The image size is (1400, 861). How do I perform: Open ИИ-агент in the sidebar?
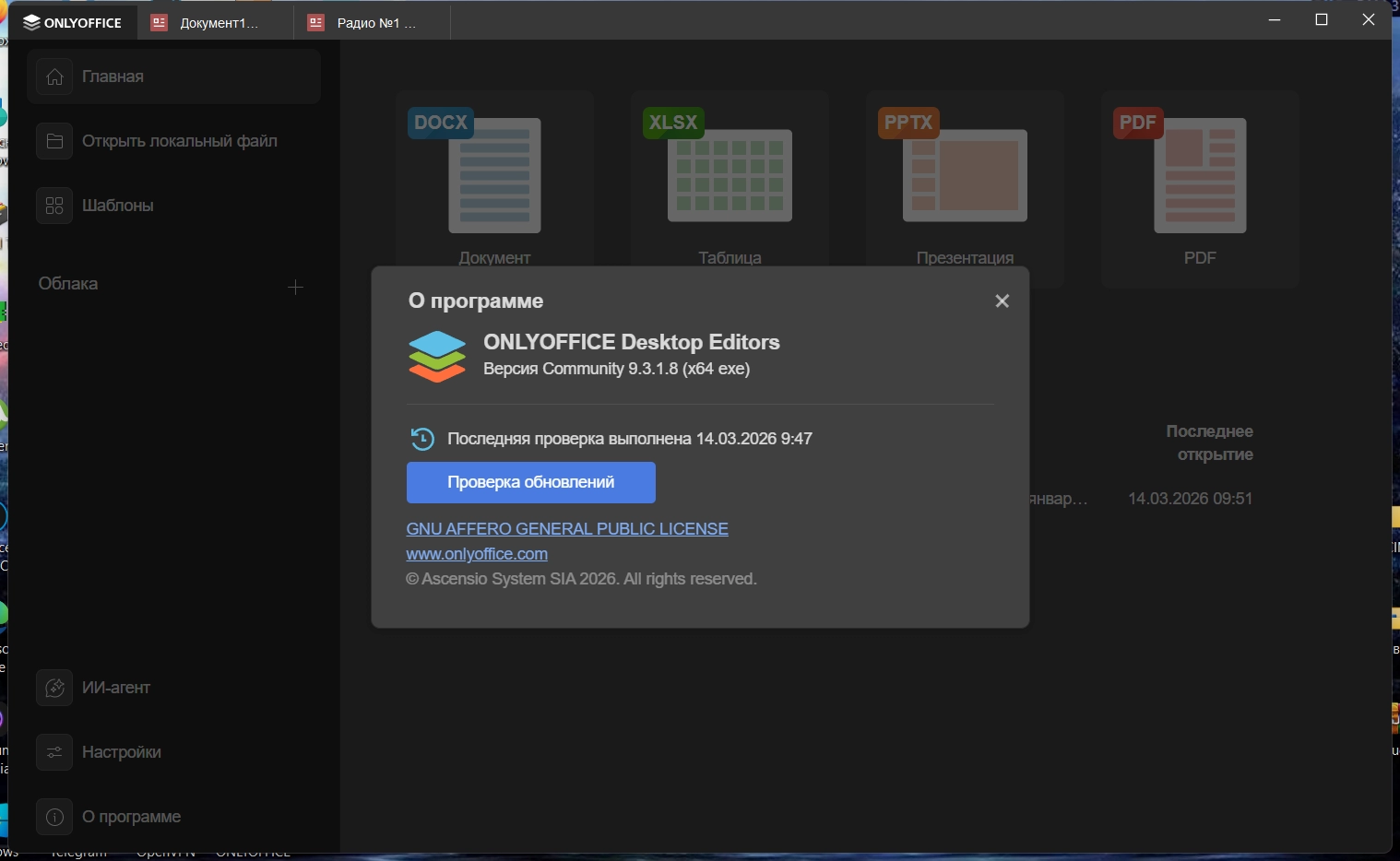(173, 688)
